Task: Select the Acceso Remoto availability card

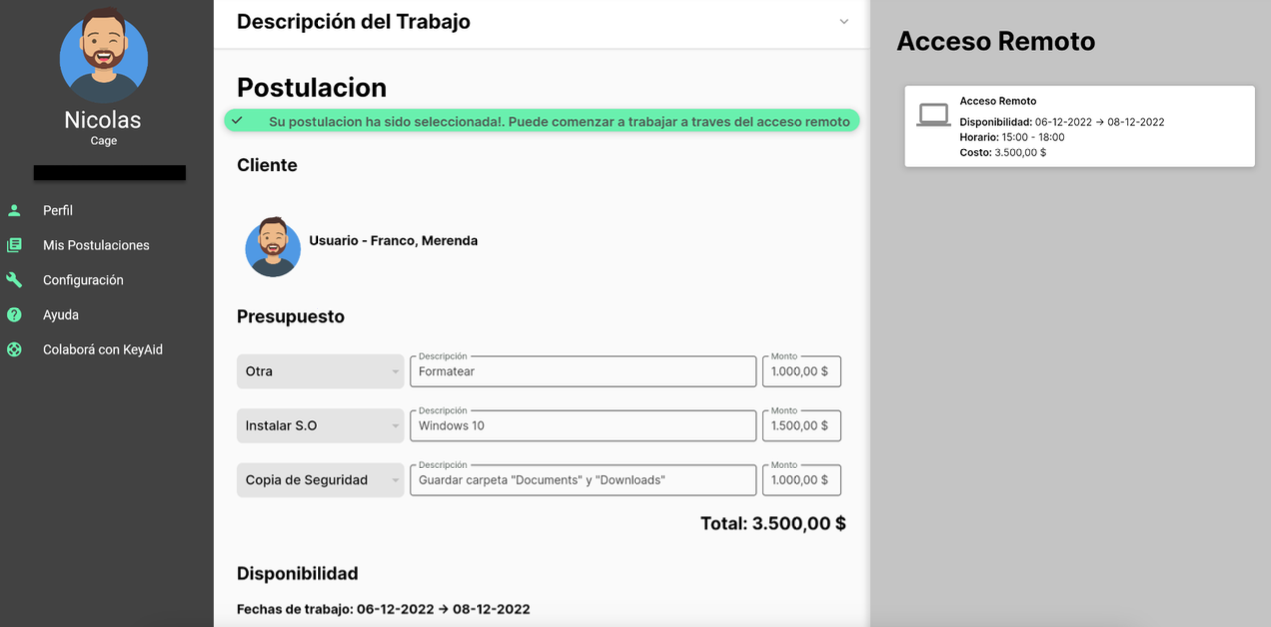Action: coord(1079,125)
